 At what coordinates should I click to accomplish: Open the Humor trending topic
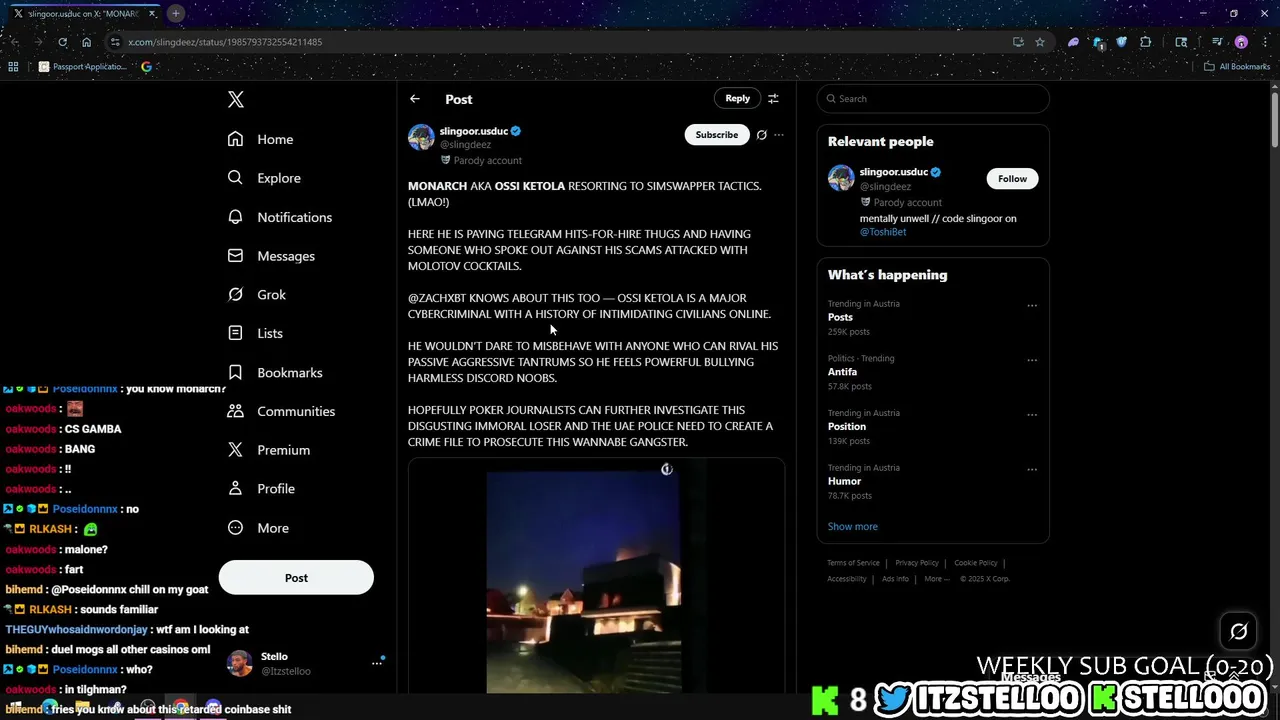click(x=844, y=481)
